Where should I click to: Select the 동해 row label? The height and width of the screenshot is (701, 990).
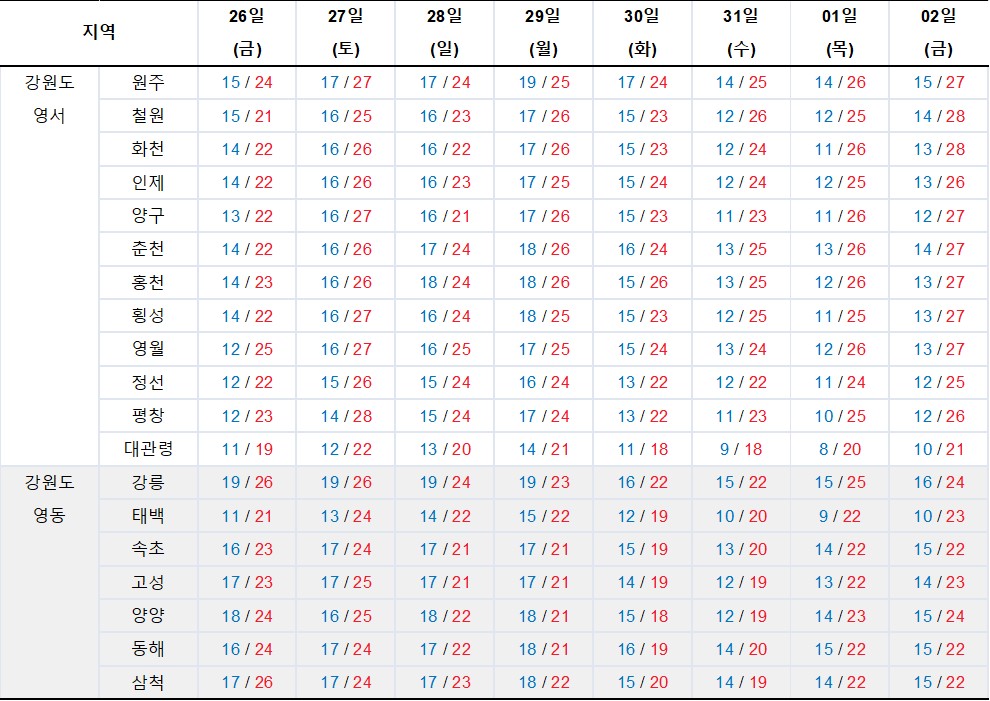click(x=148, y=649)
